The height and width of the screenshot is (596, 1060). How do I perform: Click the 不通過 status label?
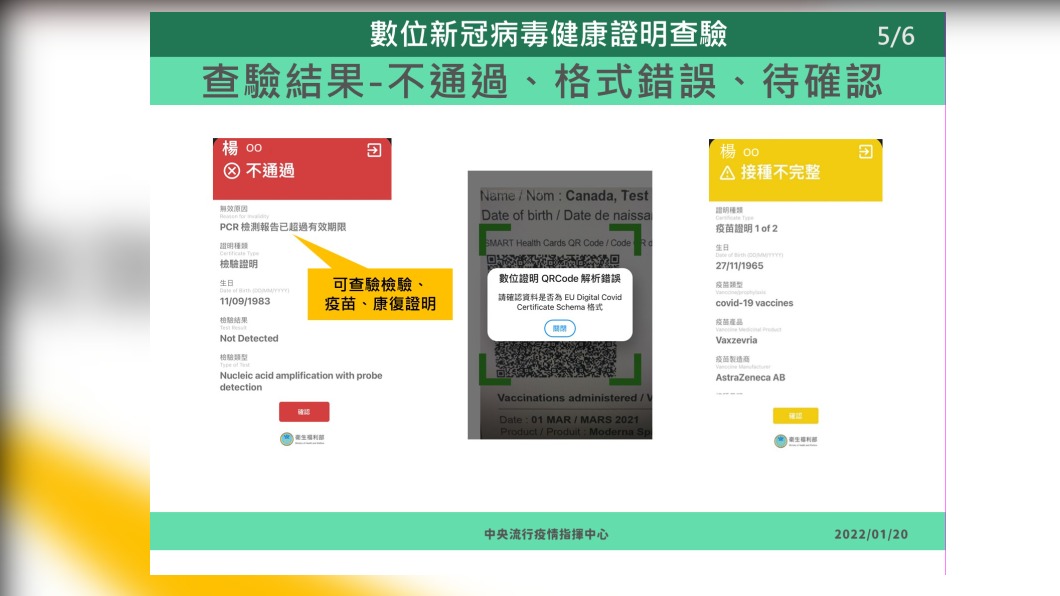point(270,171)
